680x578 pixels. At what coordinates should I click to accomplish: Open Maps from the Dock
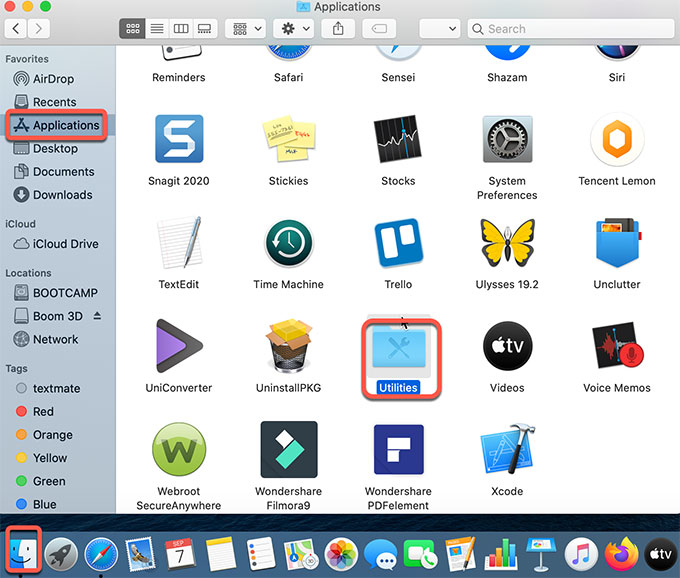point(301,554)
